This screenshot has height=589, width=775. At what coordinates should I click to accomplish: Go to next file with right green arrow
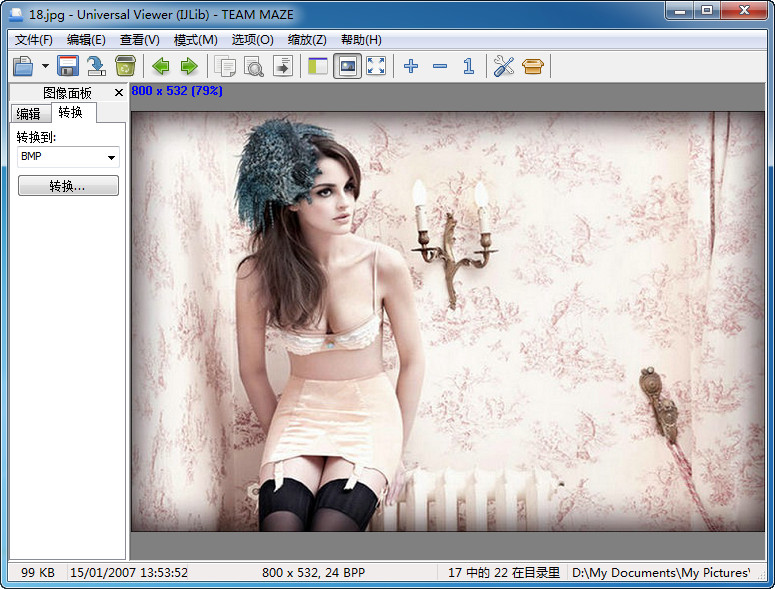[x=189, y=66]
